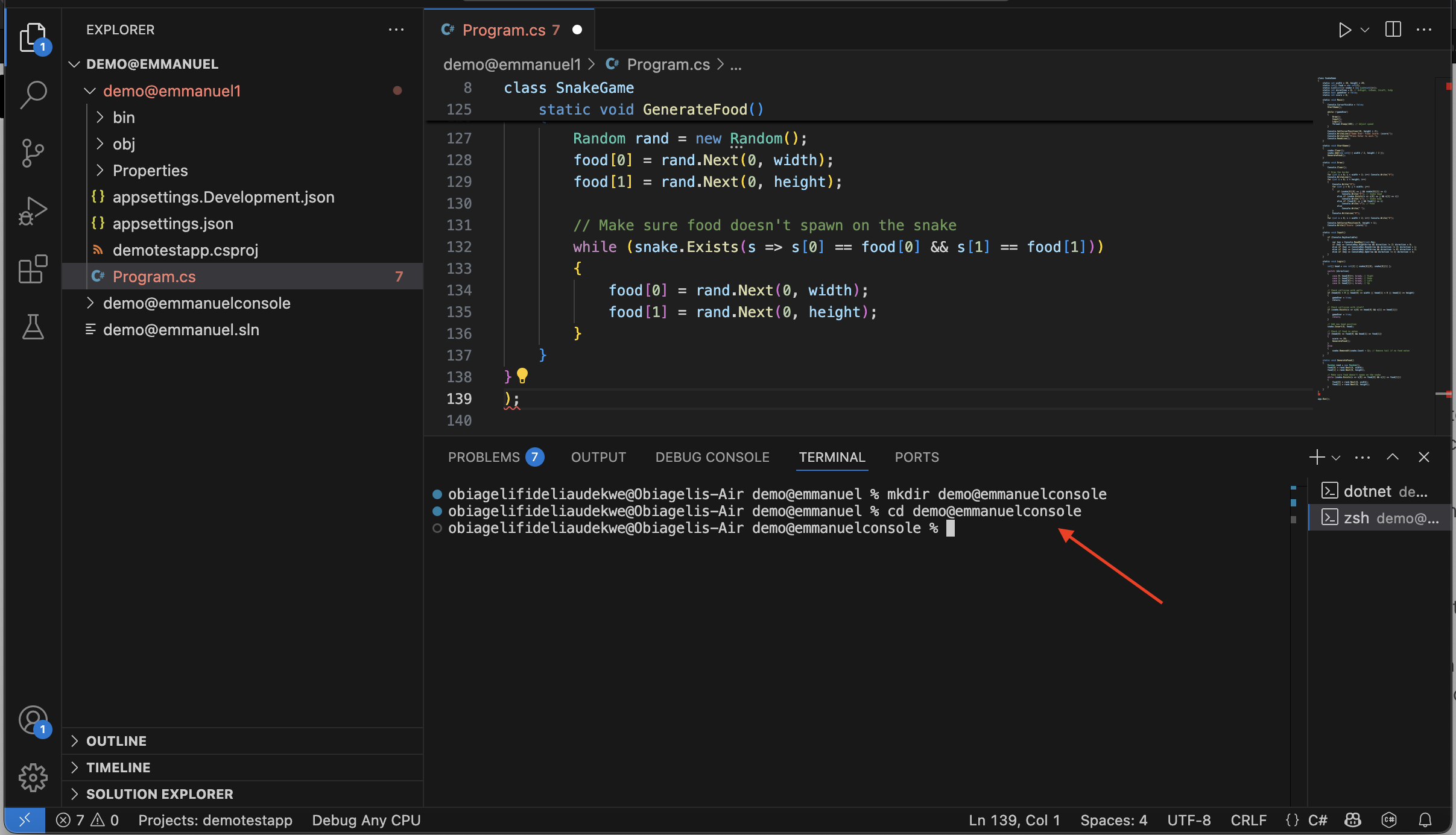Open errors and warnings count in status bar

87,820
